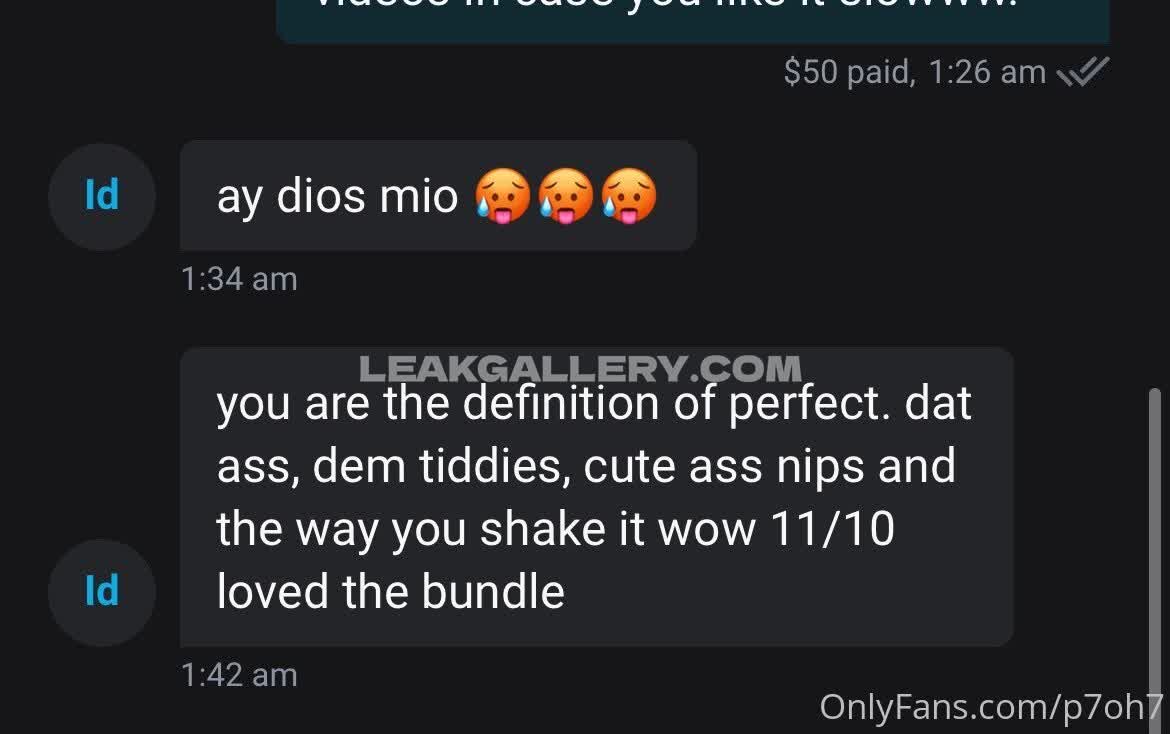The image size is (1170, 734).
Task: Click the first hot-face emoji
Action: point(503,196)
